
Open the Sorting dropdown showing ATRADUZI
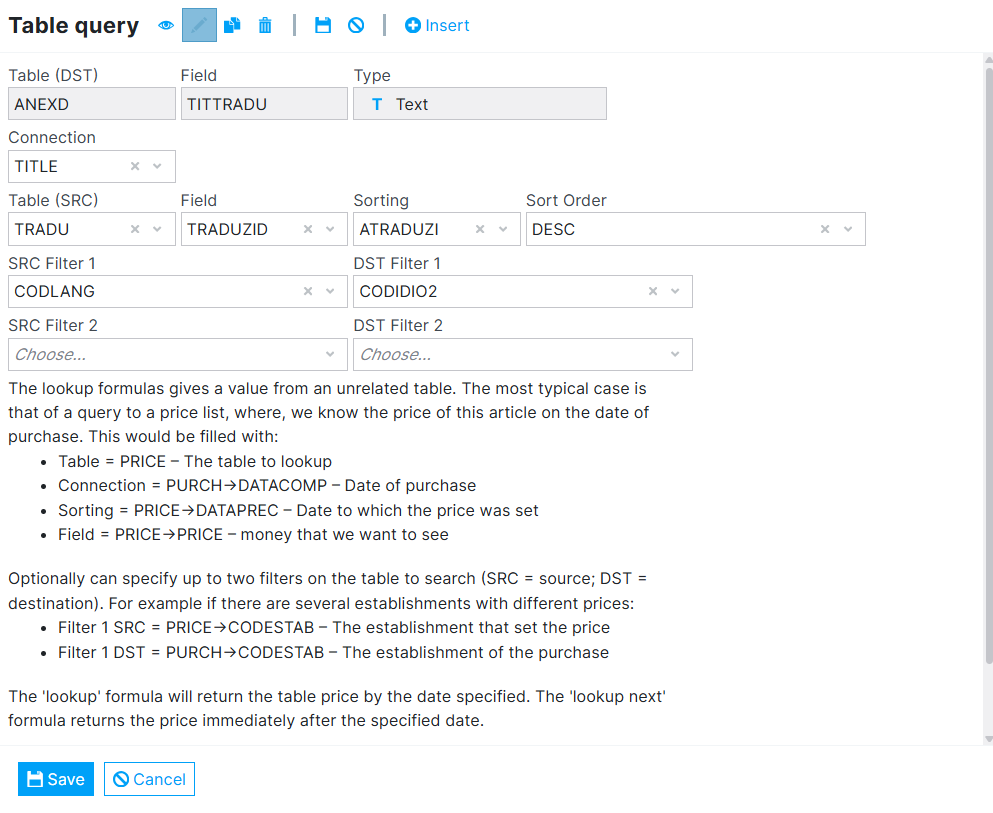coord(503,229)
